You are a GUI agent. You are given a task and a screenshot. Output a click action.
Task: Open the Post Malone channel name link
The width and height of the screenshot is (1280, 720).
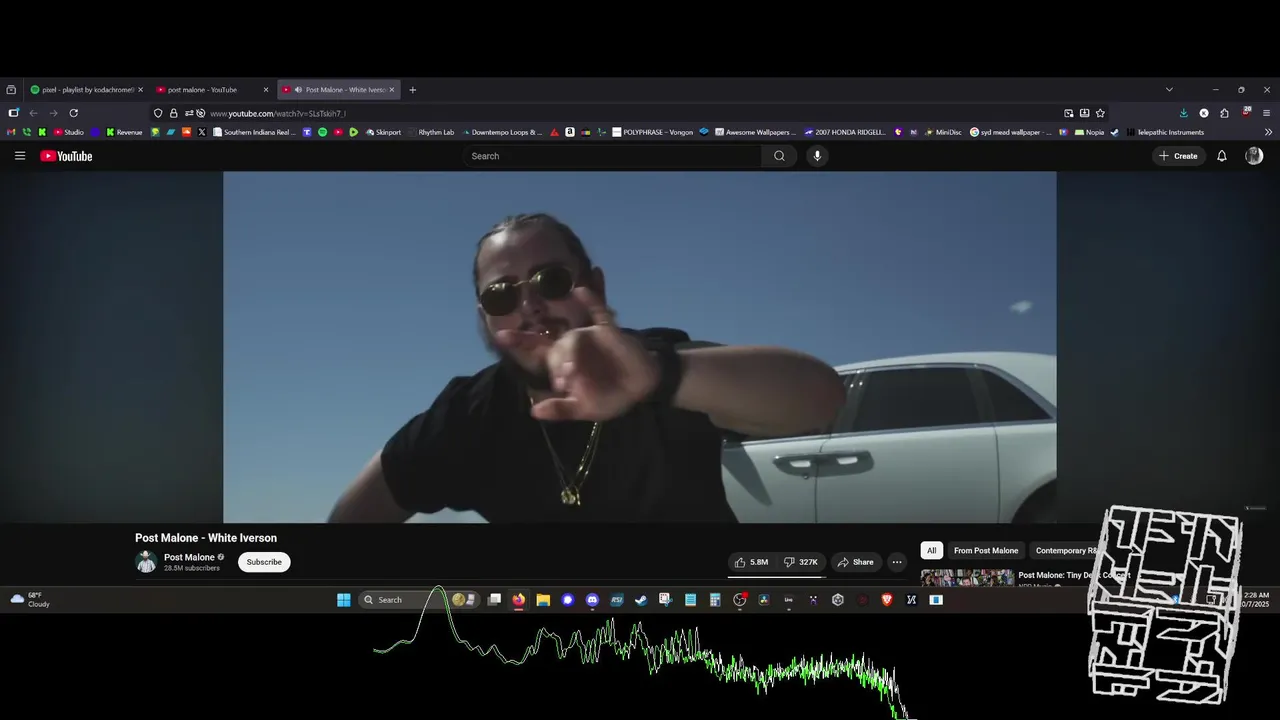click(189, 557)
